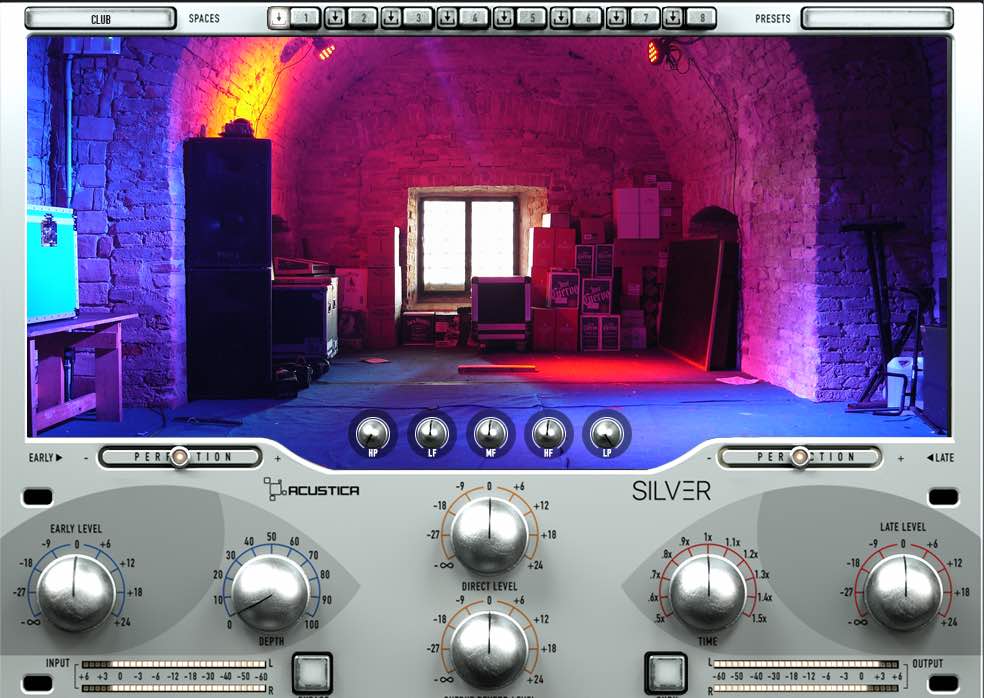This screenshot has width=984, height=698.
Task: Click the Depth knob
Action: click(270, 593)
